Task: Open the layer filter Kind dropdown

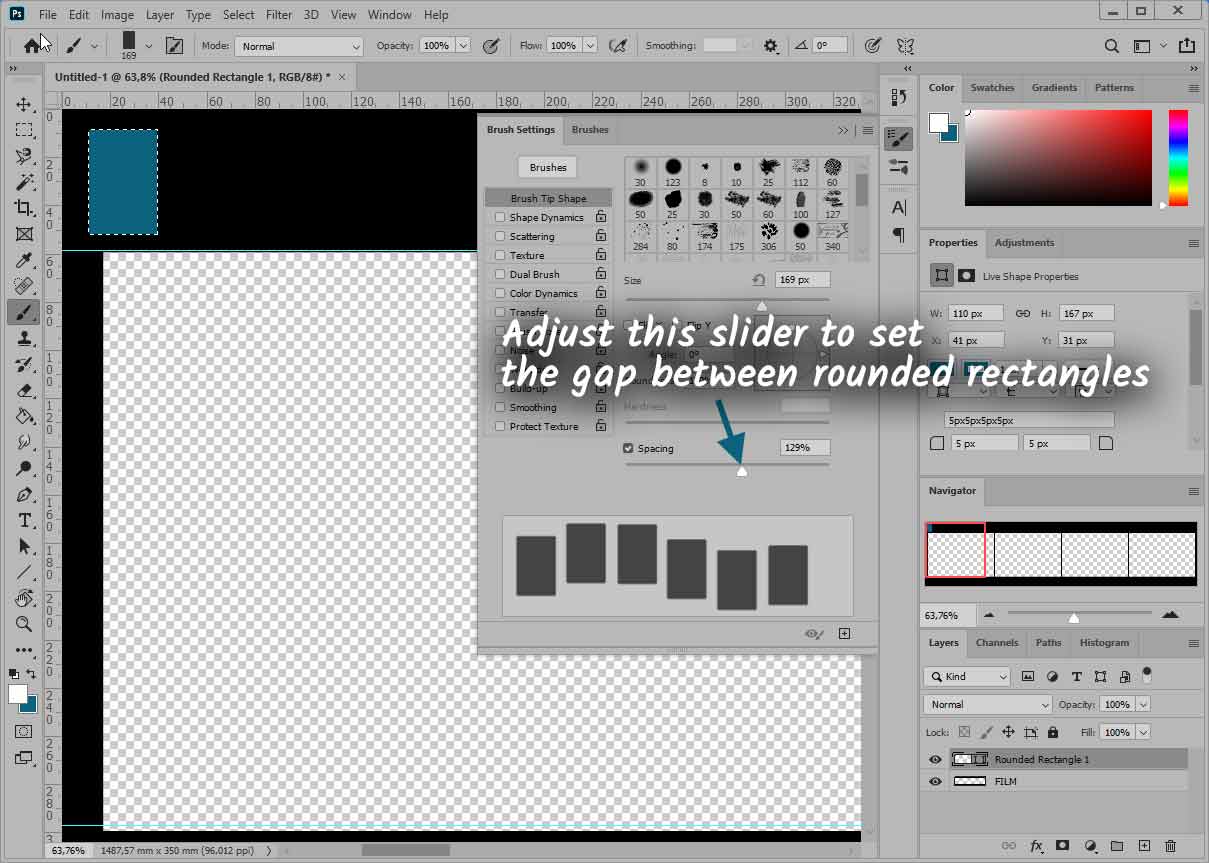Action: click(967, 676)
